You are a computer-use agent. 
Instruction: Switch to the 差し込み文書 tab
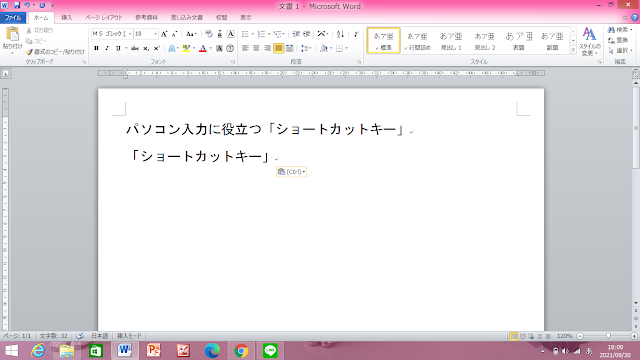tap(187, 18)
